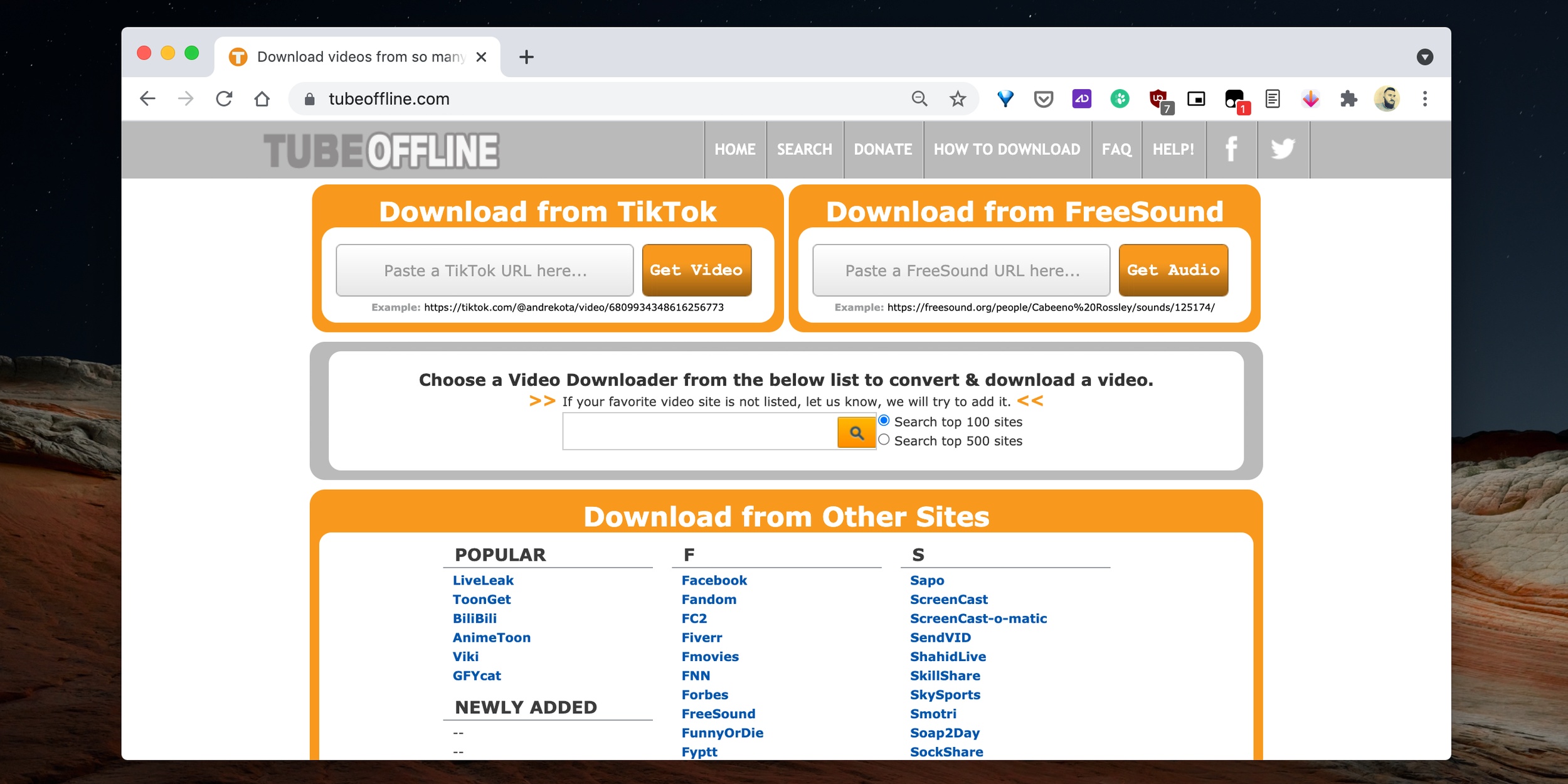Open the Fmovies link
Screen dimensions: 1568x784
point(710,657)
